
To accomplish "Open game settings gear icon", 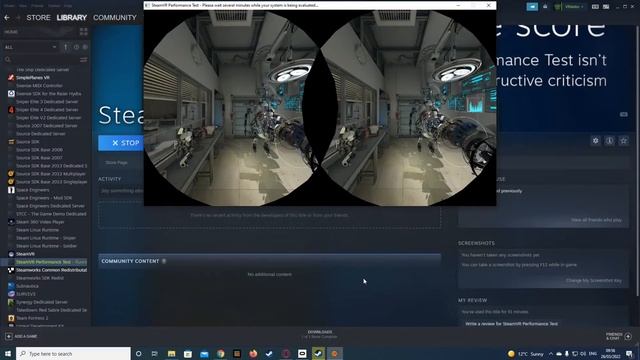I will [596, 141].
